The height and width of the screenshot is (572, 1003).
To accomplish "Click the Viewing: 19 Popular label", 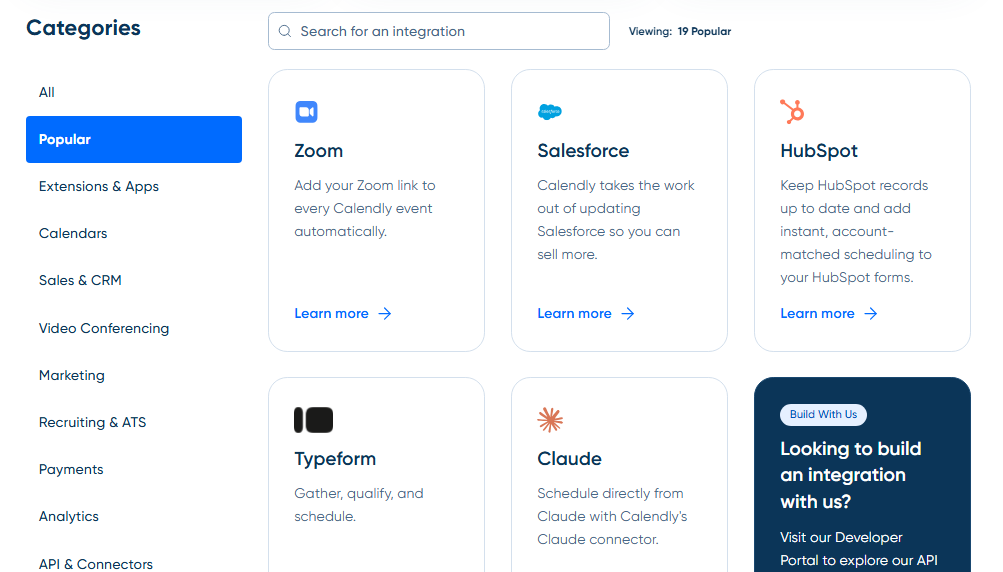I will (x=680, y=31).
